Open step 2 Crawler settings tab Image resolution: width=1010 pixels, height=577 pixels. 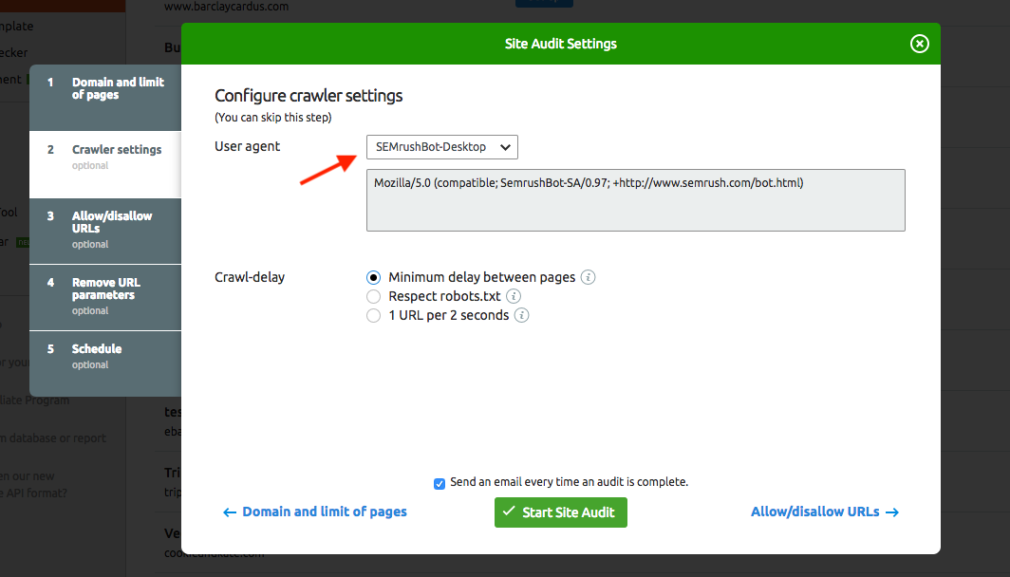coord(106,164)
